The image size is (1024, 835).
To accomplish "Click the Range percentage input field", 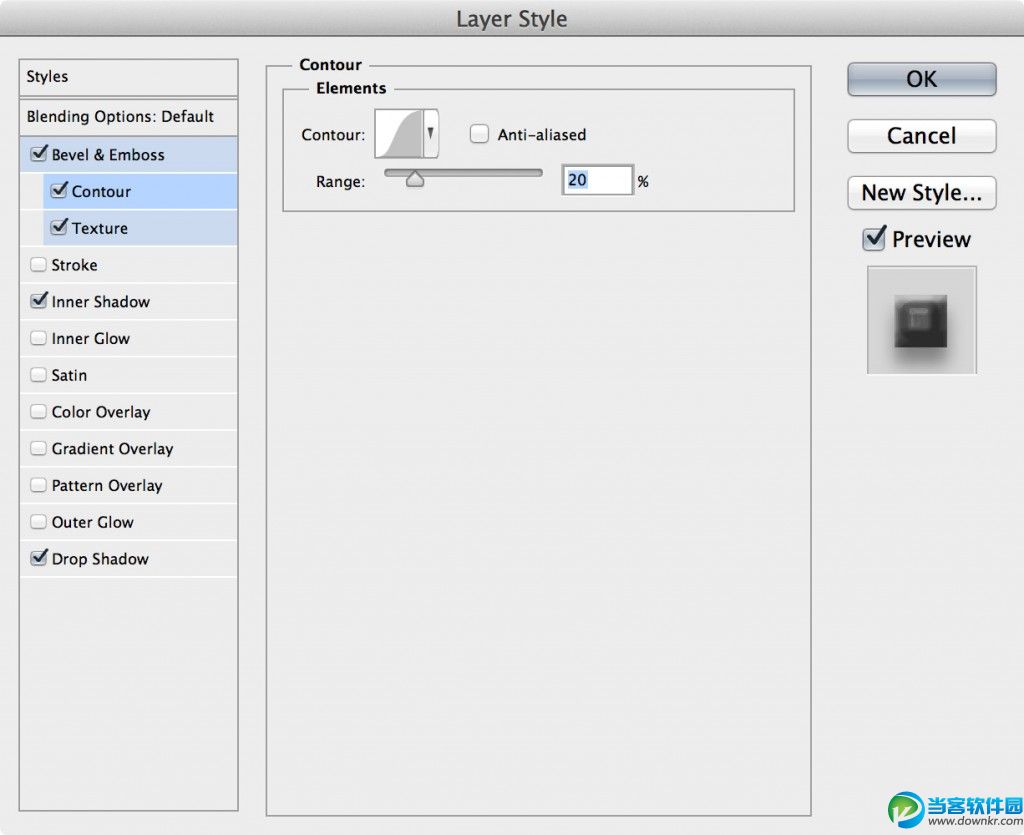I will (x=598, y=180).
